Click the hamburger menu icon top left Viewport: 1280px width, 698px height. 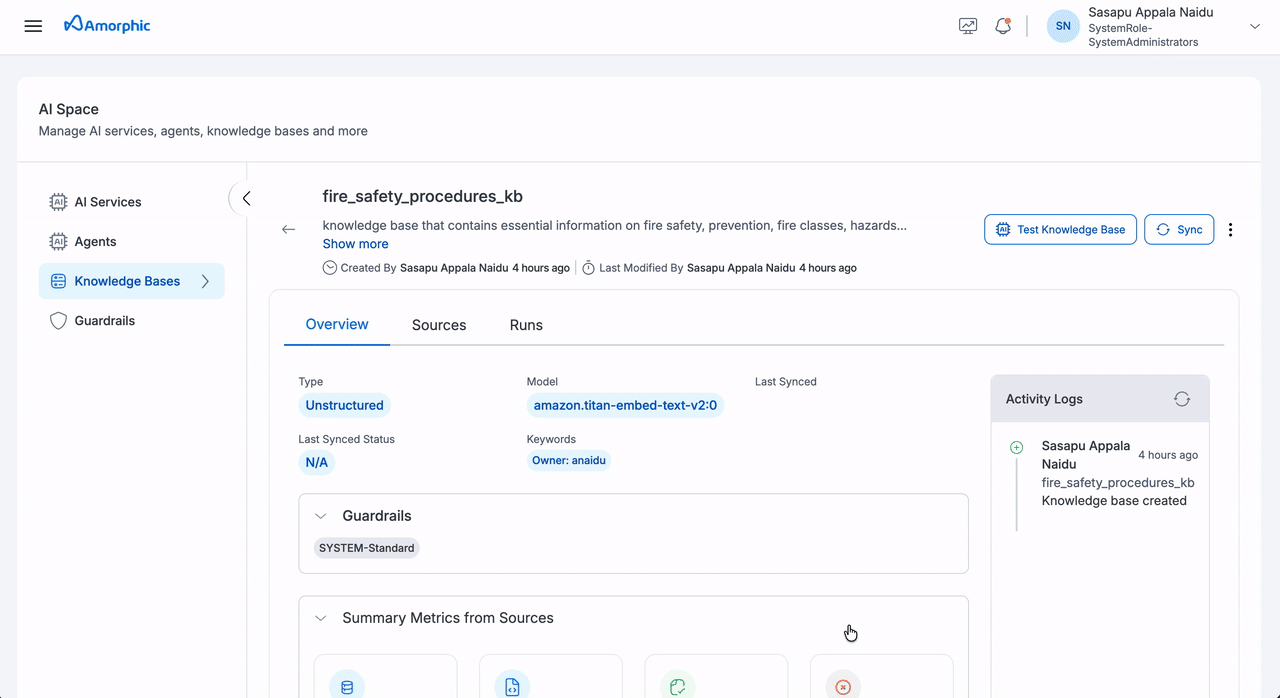pos(33,25)
